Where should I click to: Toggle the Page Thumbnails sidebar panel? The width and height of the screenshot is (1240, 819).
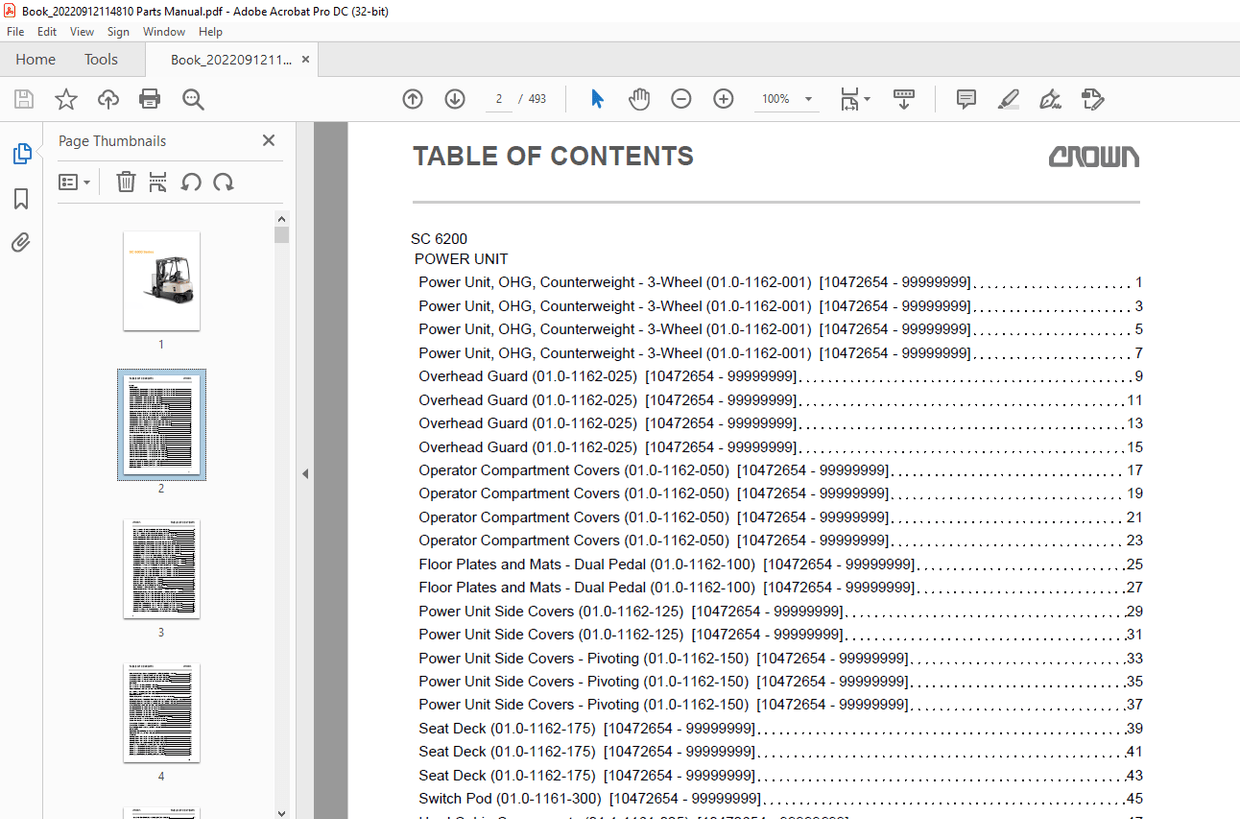[21, 154]
